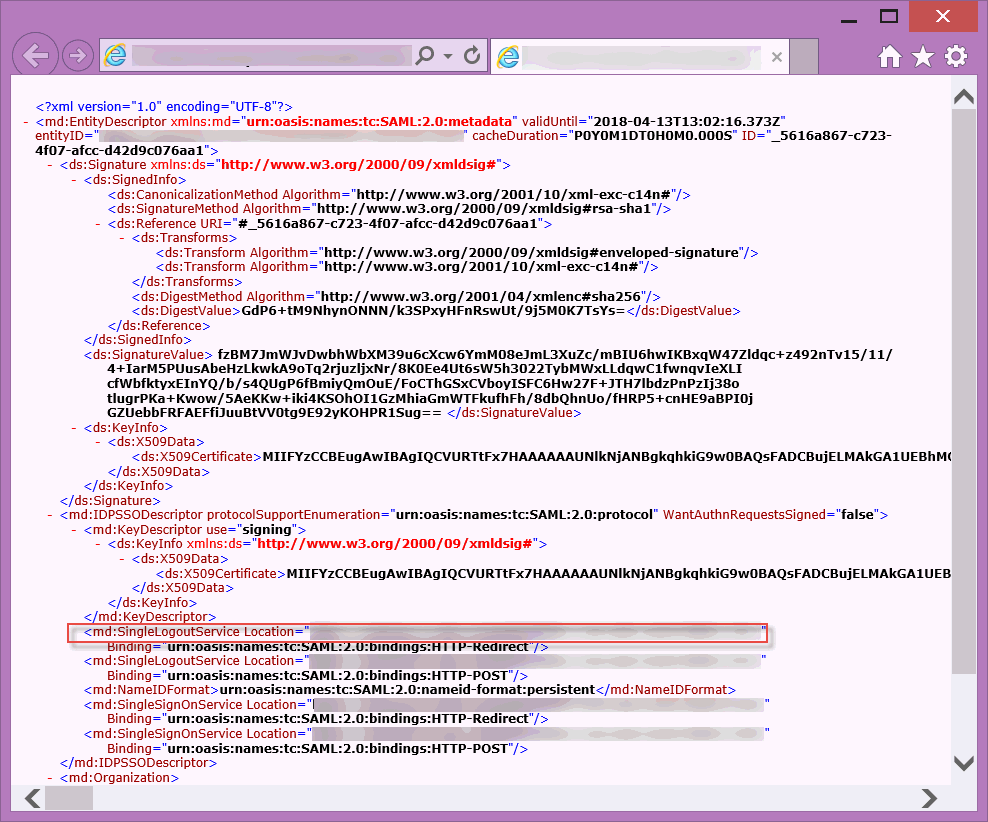The image size is (988, 822).
Task: Collapse the md:Organization node
Action: (50, 778)
